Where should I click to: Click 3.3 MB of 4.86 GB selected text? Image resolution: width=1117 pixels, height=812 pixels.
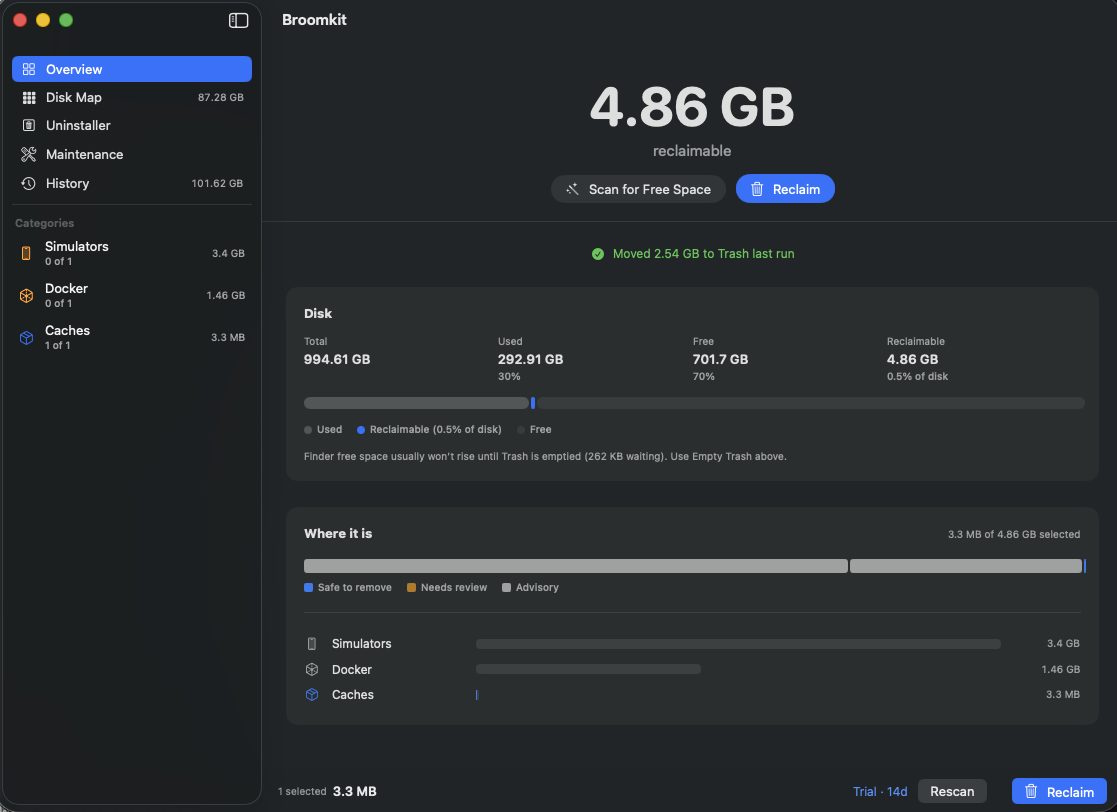point(1014,534)
